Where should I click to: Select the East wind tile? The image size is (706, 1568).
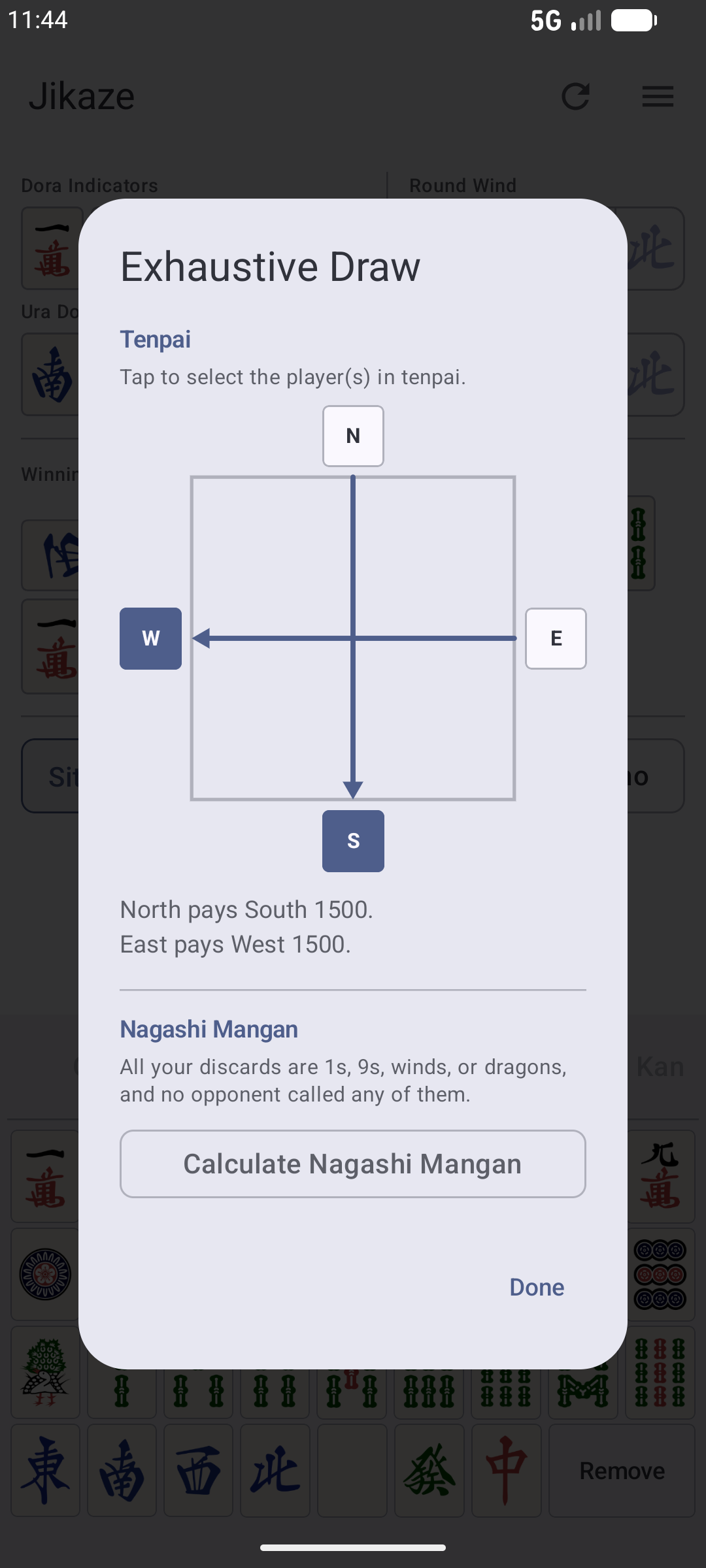click(x=45, y=1470)
